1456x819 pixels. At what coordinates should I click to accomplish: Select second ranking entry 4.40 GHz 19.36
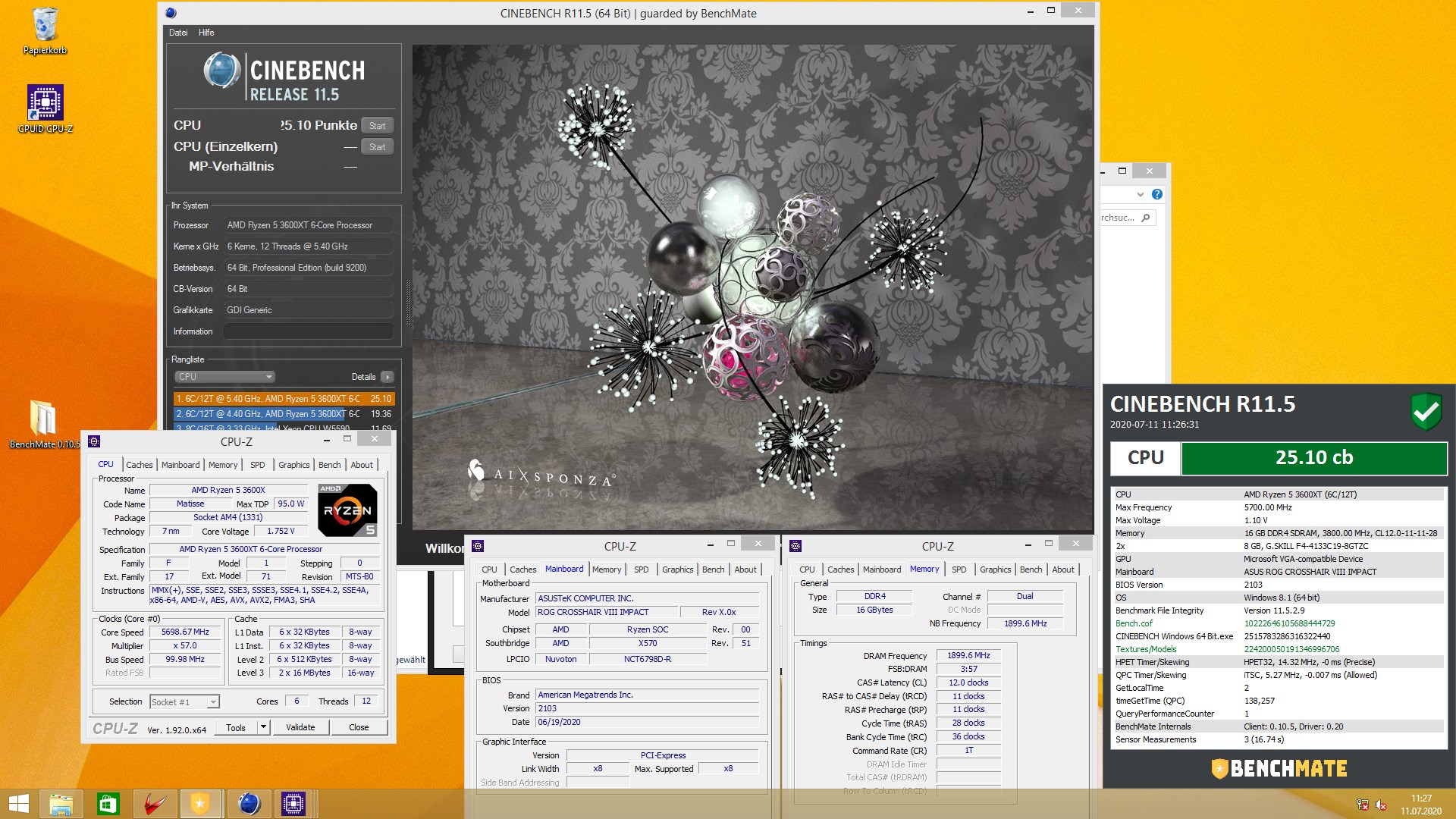tap(284, 414)
